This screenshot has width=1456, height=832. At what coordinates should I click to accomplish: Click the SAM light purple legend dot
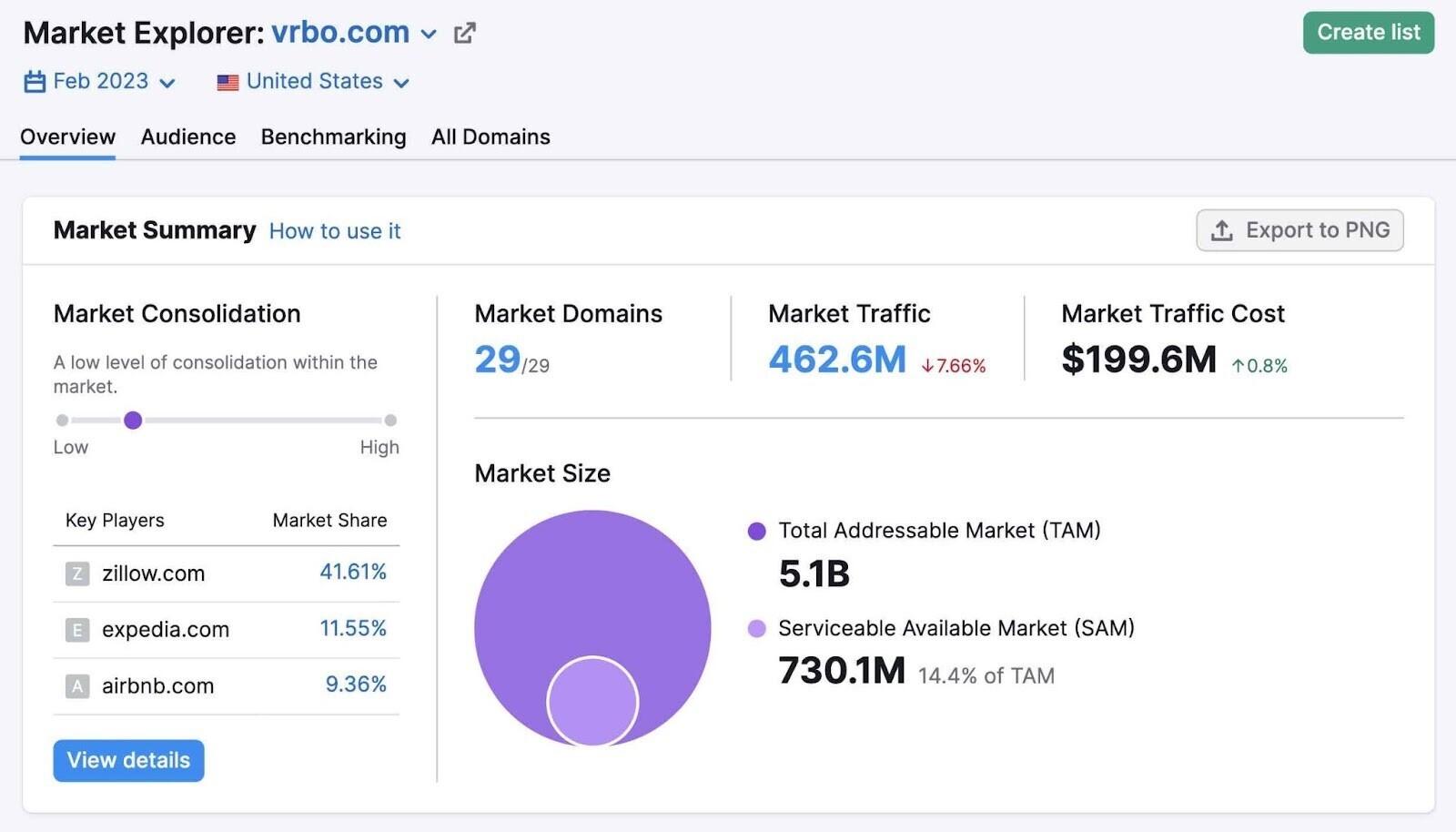pos(756,628)
